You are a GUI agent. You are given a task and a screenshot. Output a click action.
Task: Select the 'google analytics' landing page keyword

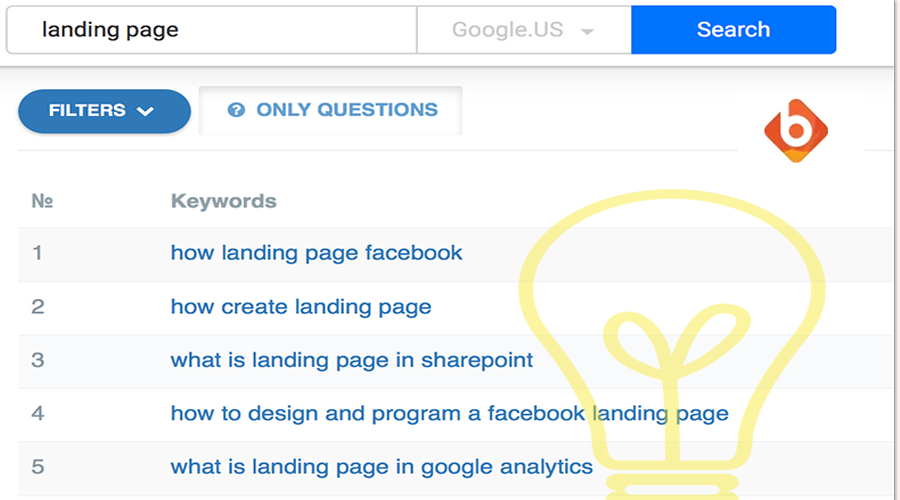pos(381,467)
